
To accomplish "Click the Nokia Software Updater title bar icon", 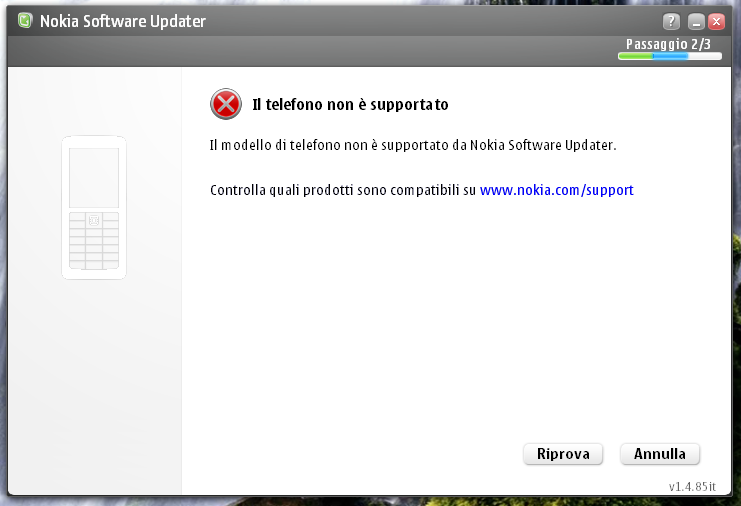I will (x=25, y=21).
